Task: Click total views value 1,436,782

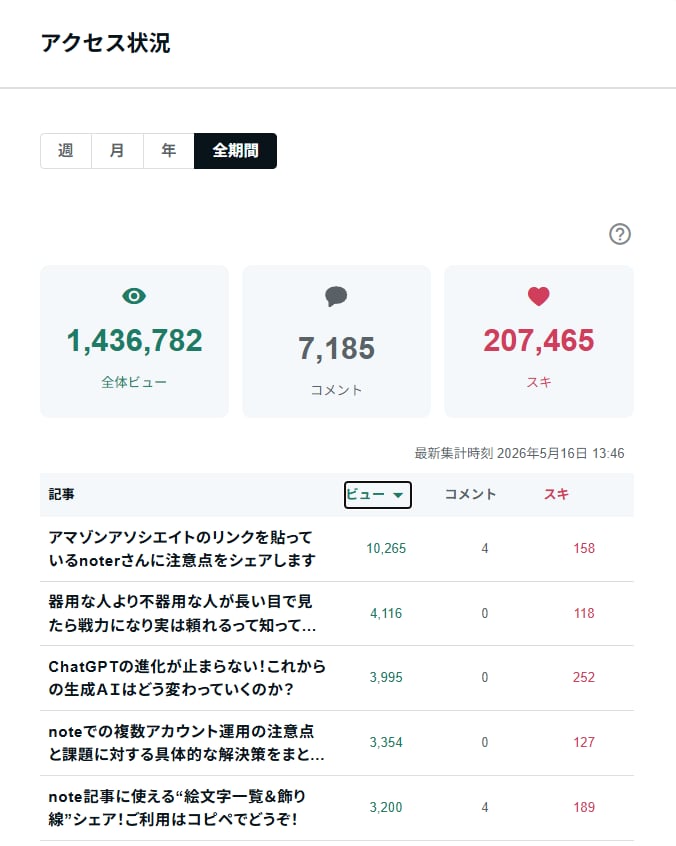Action: (x=134, y=340)
